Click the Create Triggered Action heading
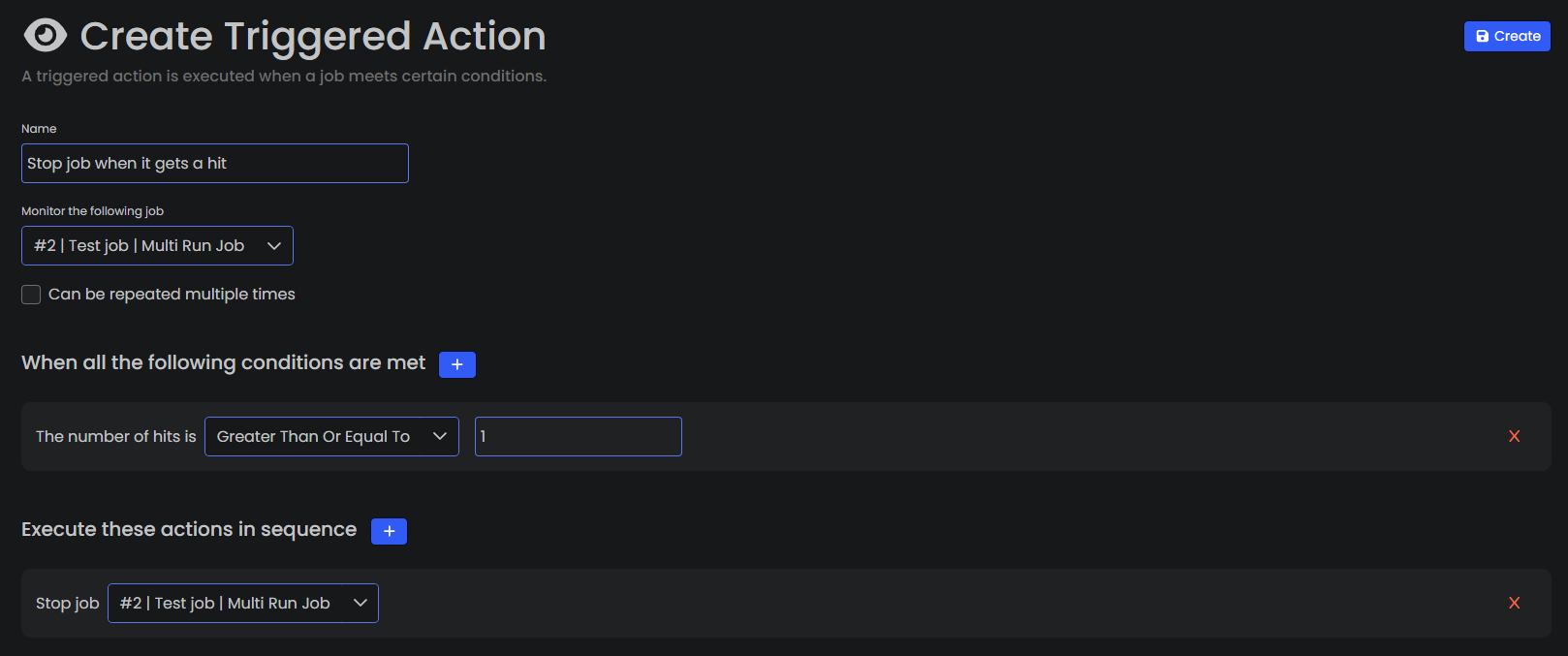The image size is (1568, 656). (x=312, y=37)
